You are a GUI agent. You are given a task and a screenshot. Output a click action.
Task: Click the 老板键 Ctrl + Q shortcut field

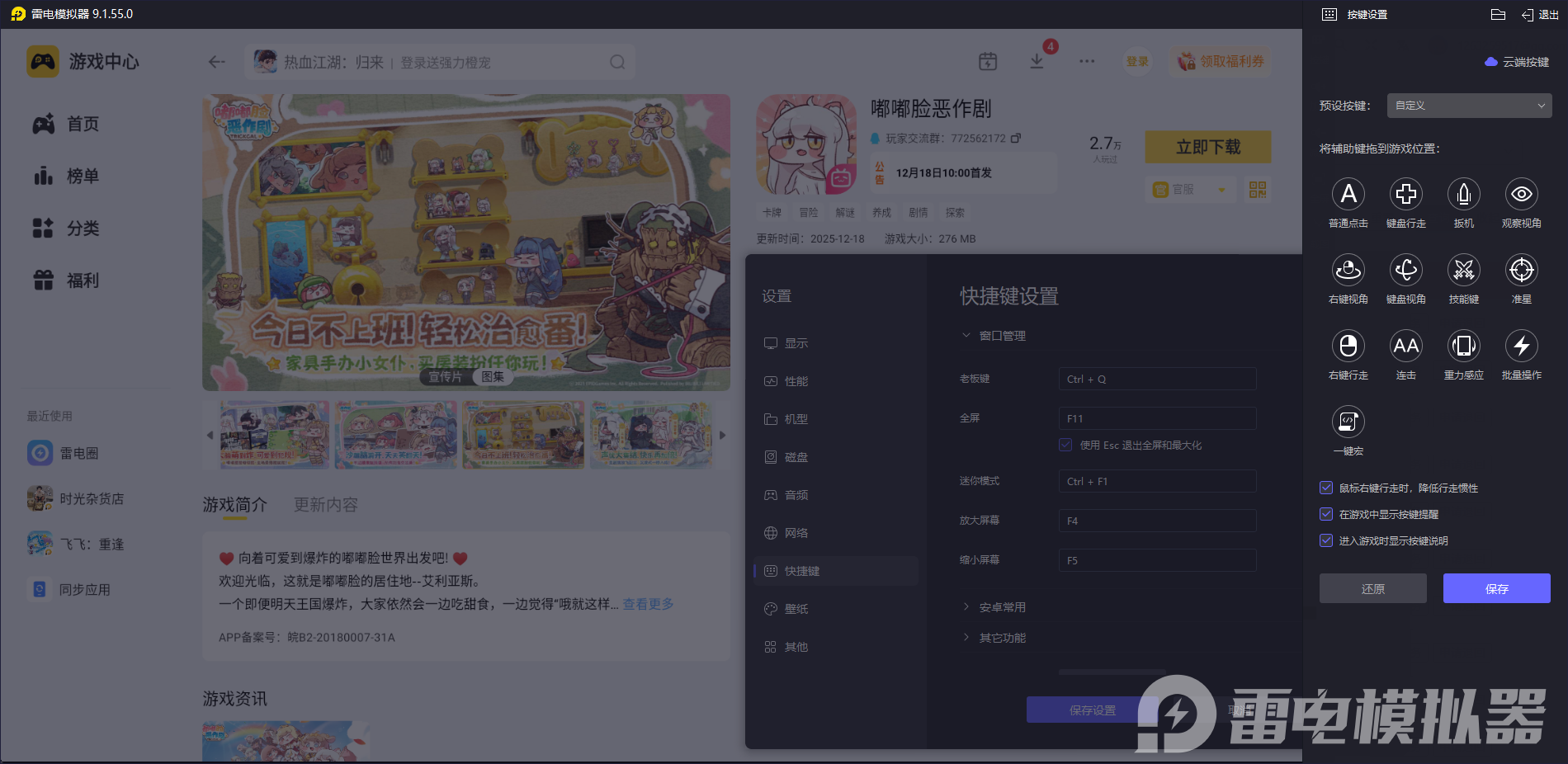coord(1157,379)
